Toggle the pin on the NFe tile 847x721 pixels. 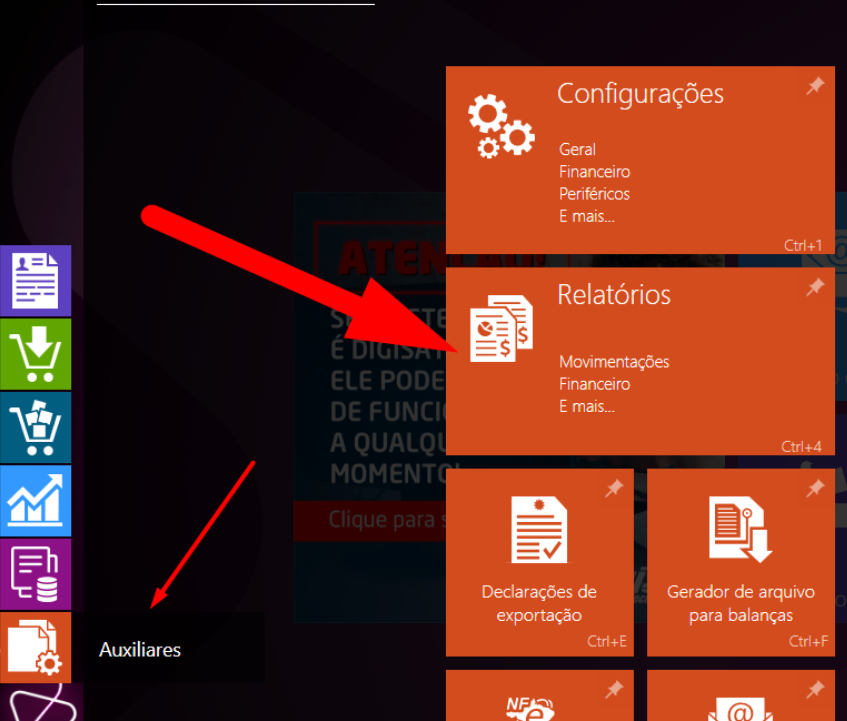[614, 689]
